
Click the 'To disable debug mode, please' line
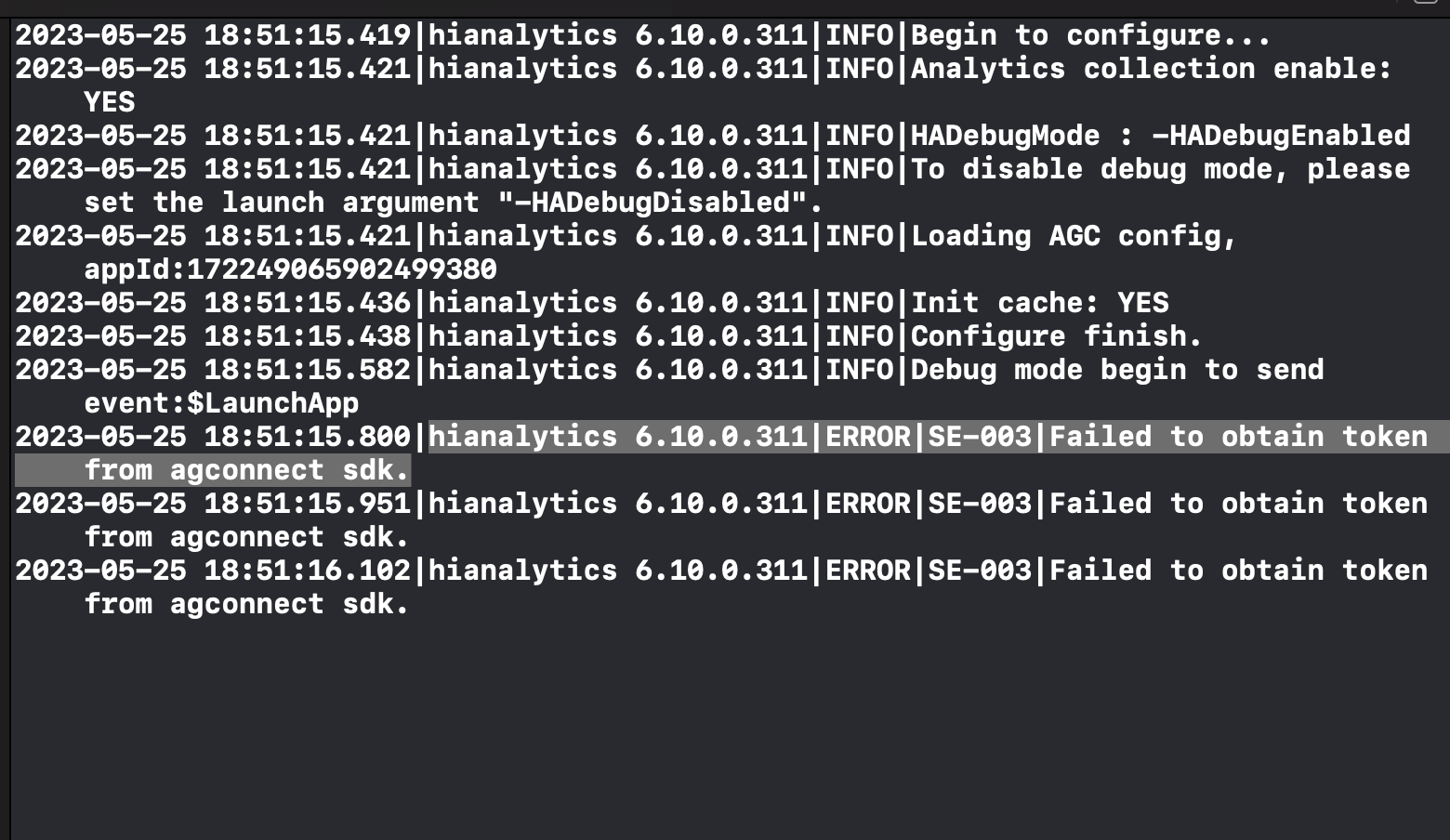[x=713, y=169]
